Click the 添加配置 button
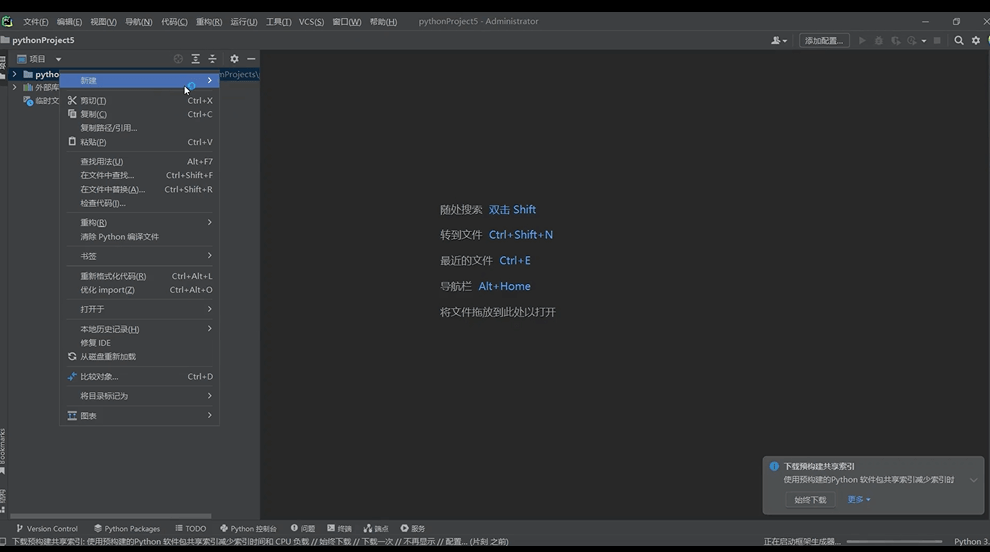 824,41
